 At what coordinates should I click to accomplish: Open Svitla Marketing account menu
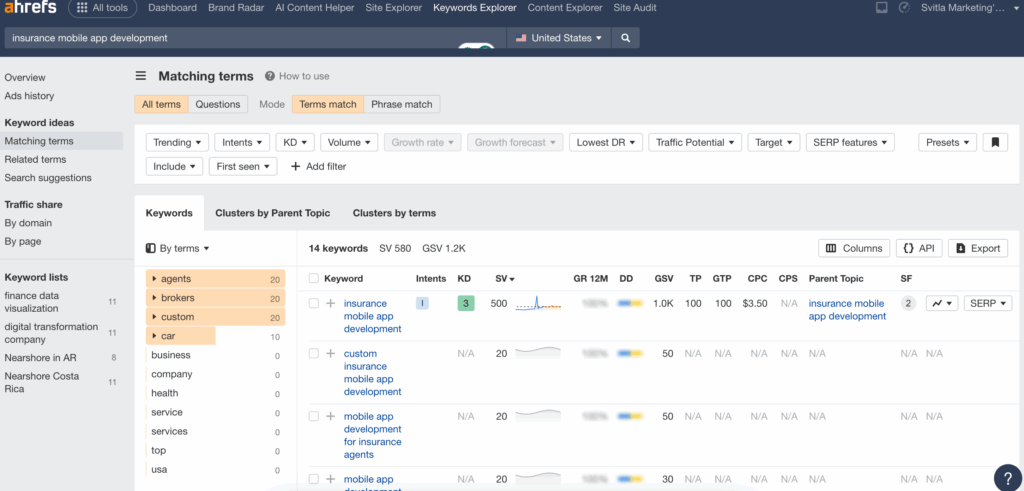pyautogui.click(x=968, y=8)
